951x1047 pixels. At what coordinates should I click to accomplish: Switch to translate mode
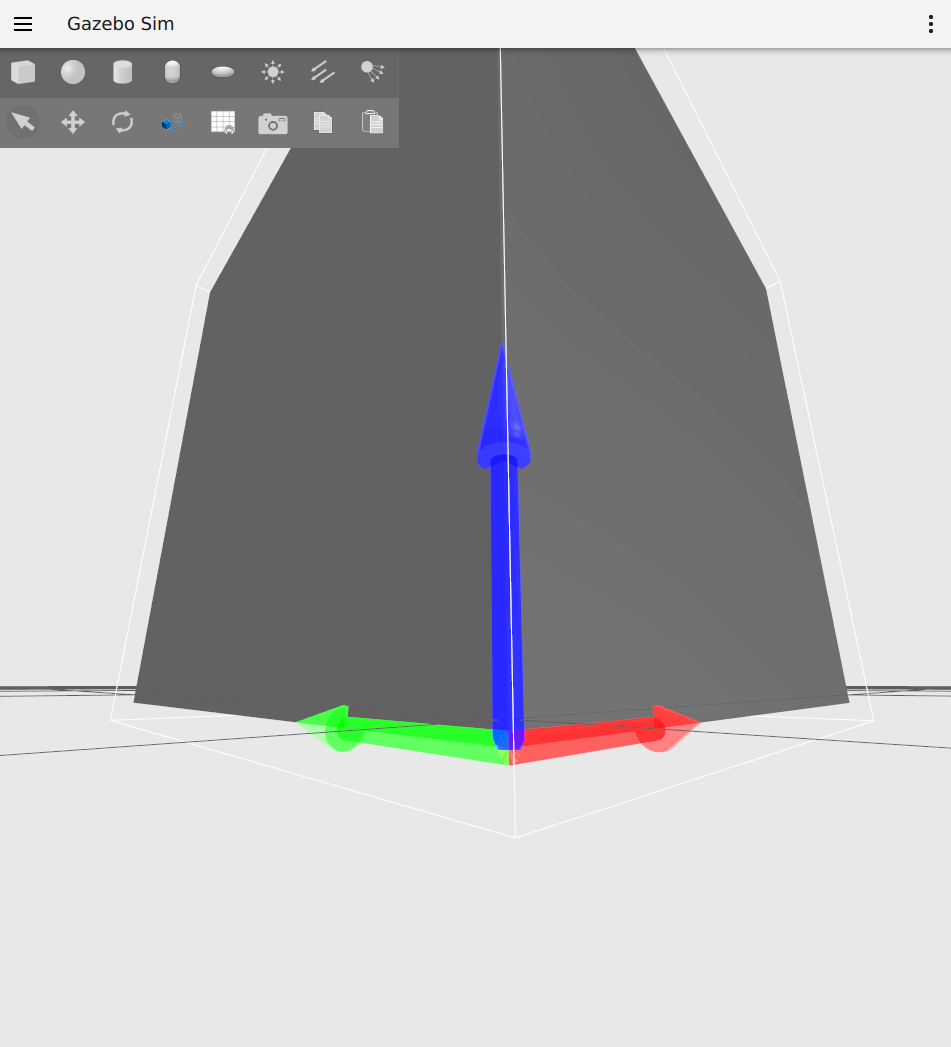tap(73, 122)
